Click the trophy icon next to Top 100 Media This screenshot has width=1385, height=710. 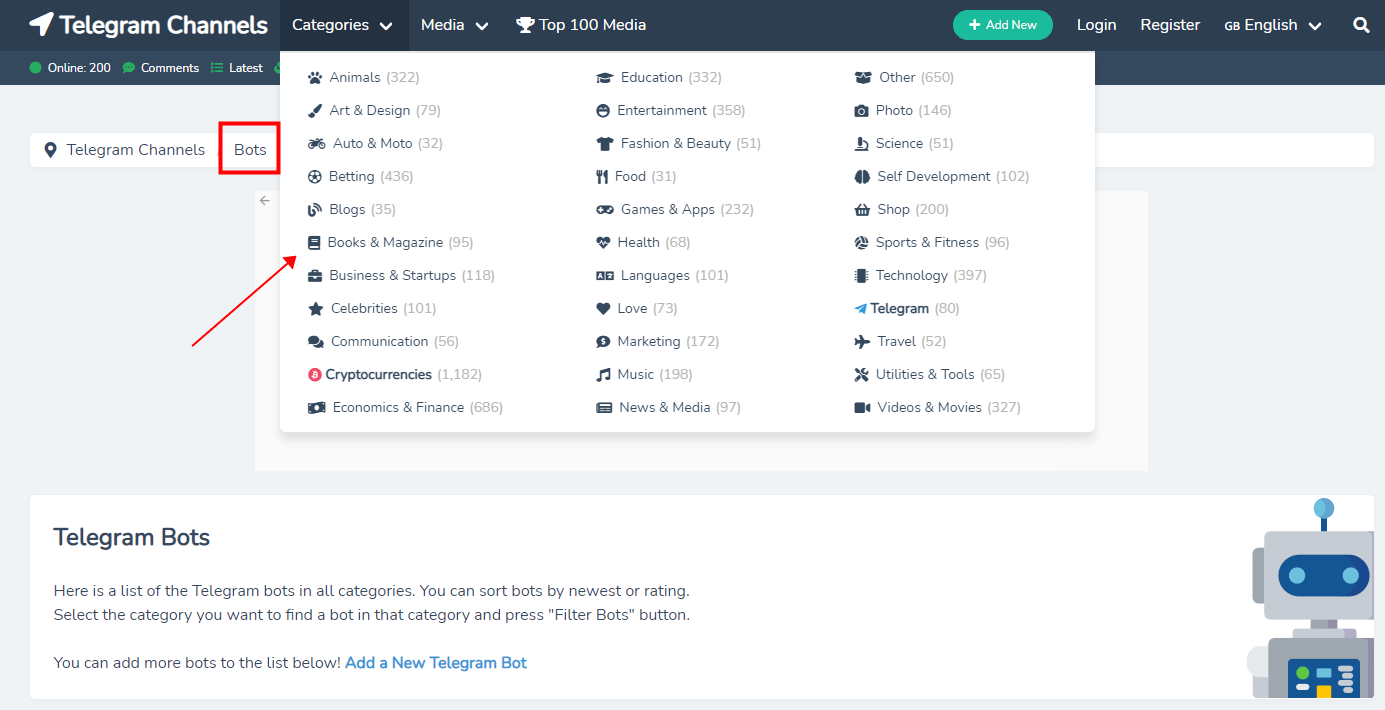[x=524, y=25]
